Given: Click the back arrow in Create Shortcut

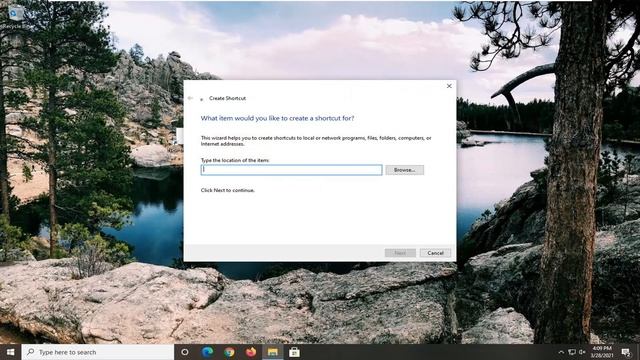Looking at the screenshot, I should coord(190,98).
